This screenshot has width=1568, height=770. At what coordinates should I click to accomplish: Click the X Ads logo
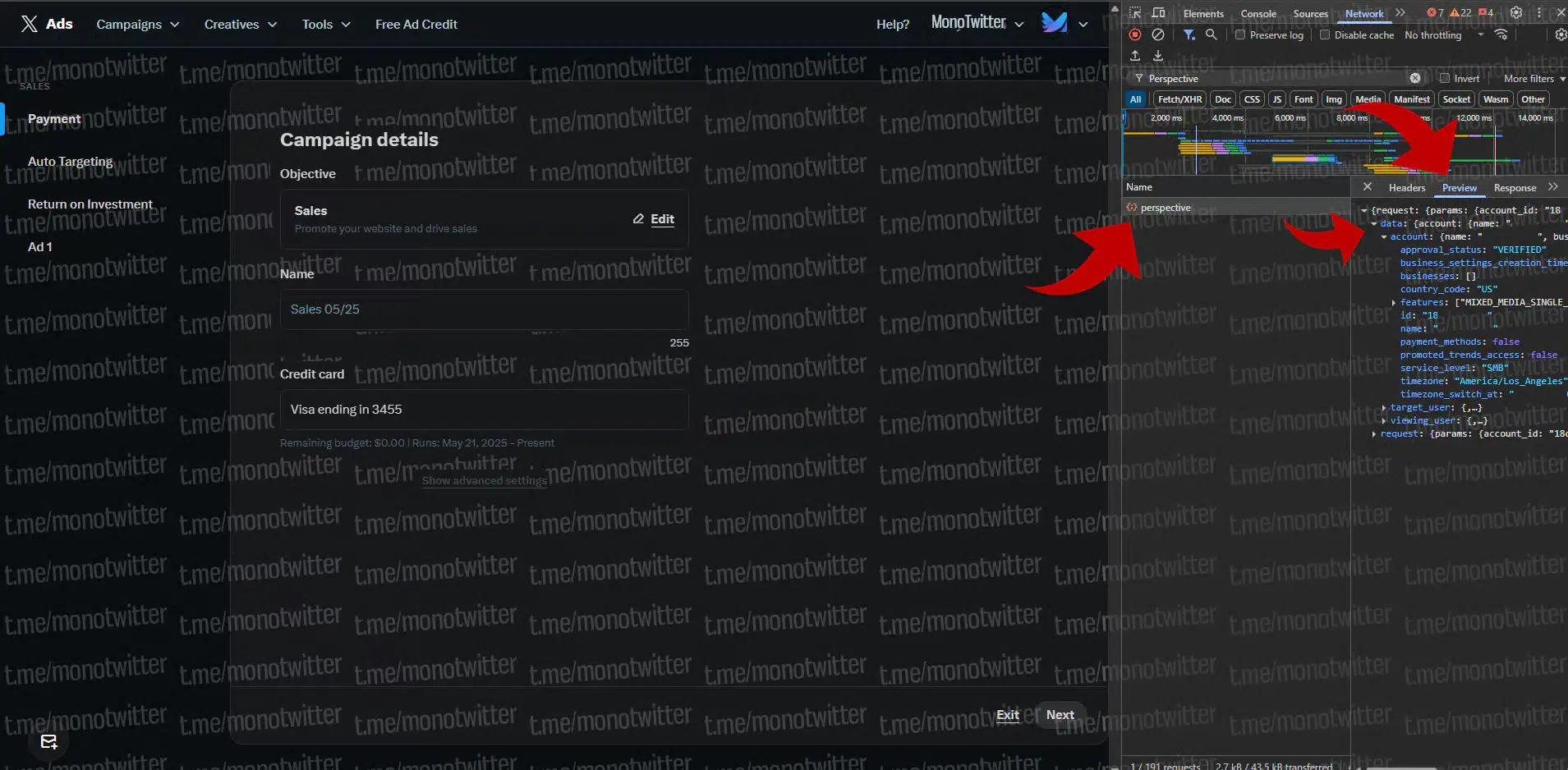click(x=47, y=24)
